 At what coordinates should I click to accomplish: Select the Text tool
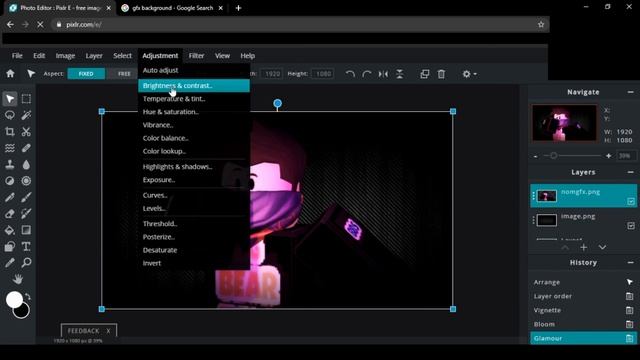pyautogui.click(x=26, y=247)
